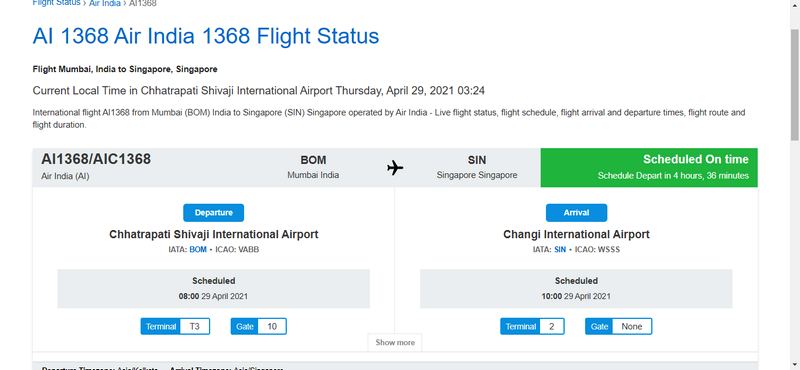The image size is (800, 370).
Task: Click the arrival Scheduled 10:00 time box
Action: tap(576, 289)
